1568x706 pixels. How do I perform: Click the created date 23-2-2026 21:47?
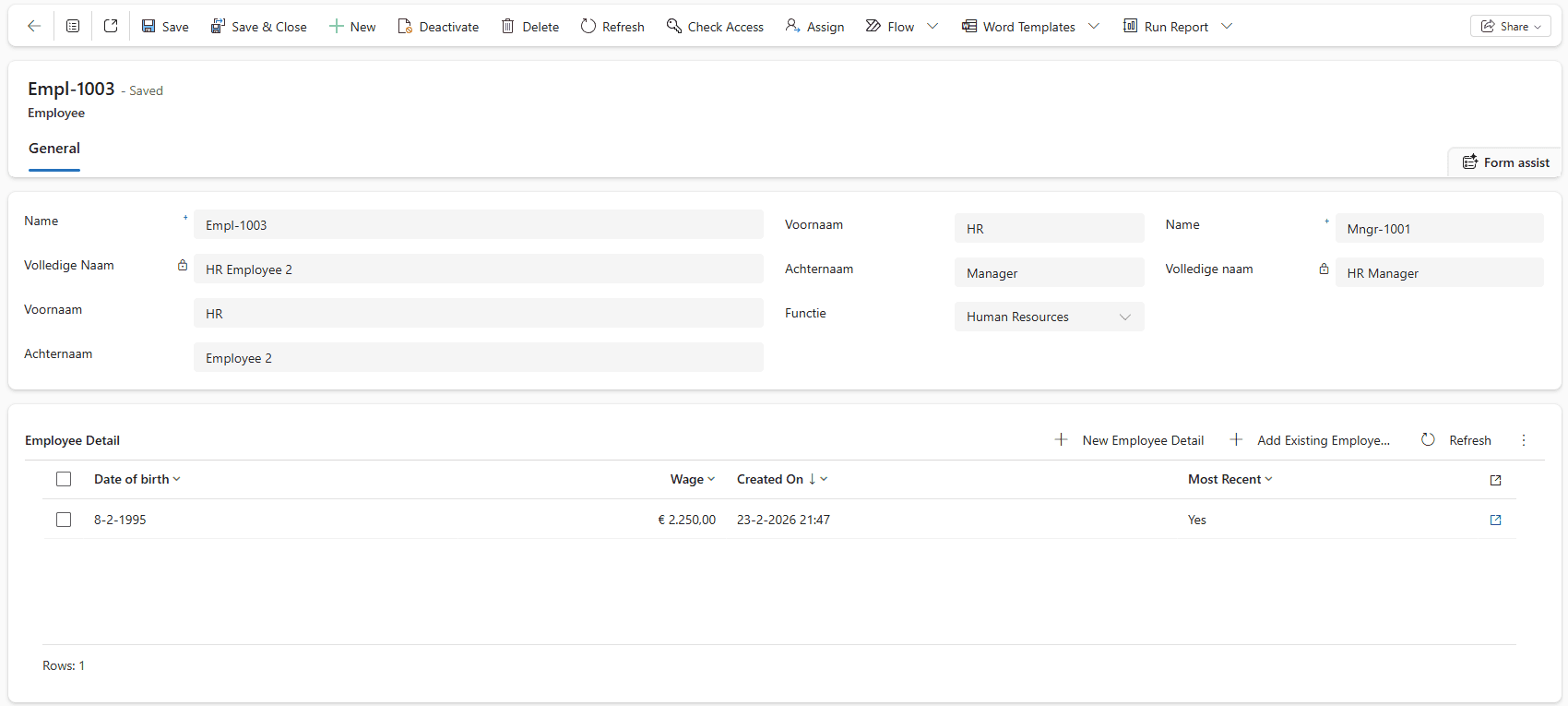(783, 520)
